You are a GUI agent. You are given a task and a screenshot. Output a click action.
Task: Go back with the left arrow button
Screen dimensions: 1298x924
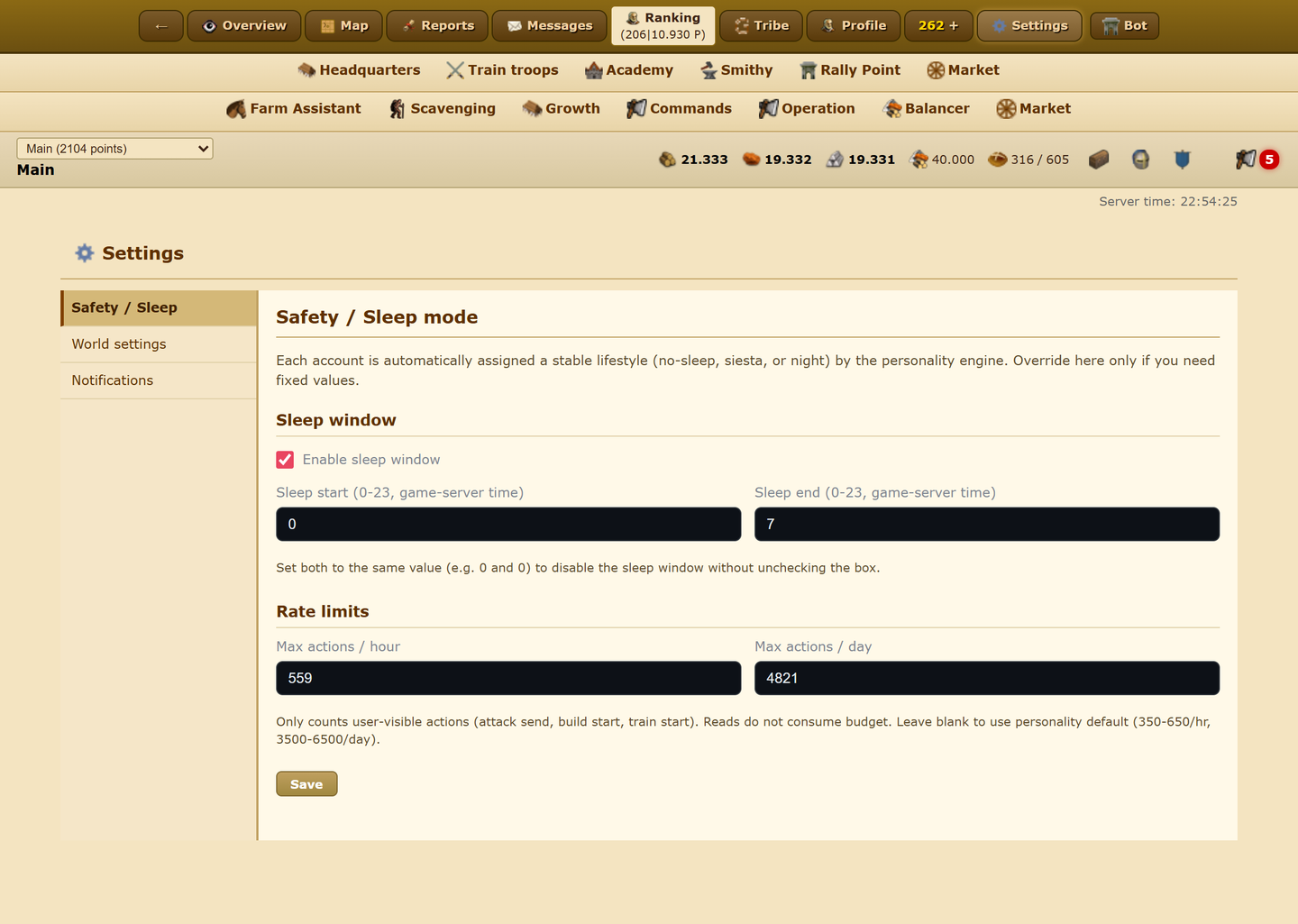coord(161,26)
